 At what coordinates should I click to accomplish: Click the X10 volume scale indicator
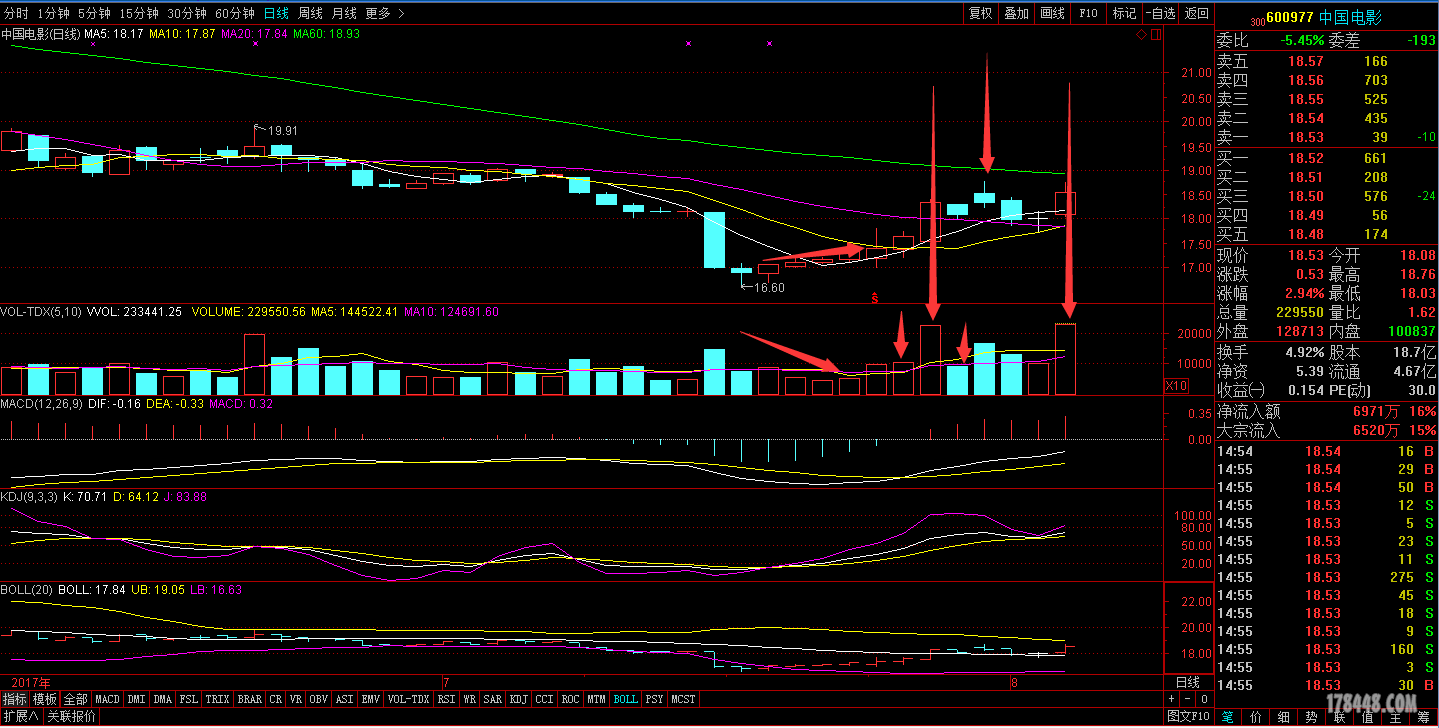point(1178,386)
